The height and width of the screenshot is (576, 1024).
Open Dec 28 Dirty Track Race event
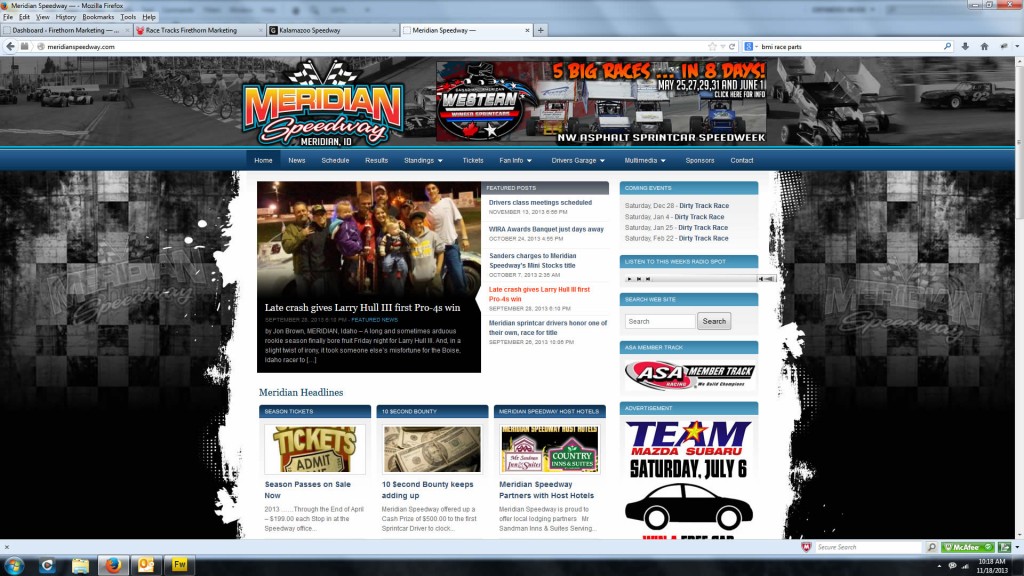point(703,206)
